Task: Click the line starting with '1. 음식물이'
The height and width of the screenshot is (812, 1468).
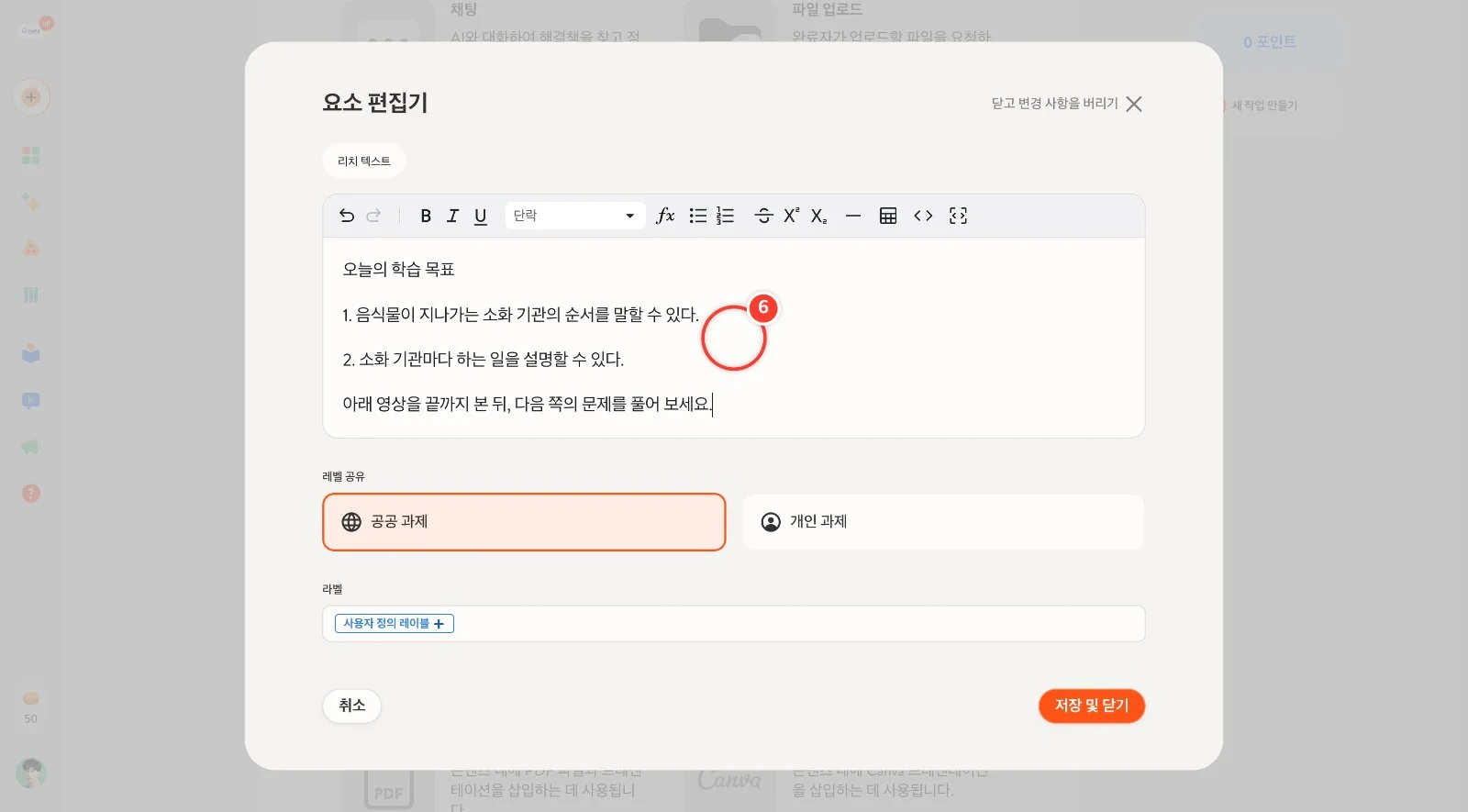Action: tap(521, 315)
